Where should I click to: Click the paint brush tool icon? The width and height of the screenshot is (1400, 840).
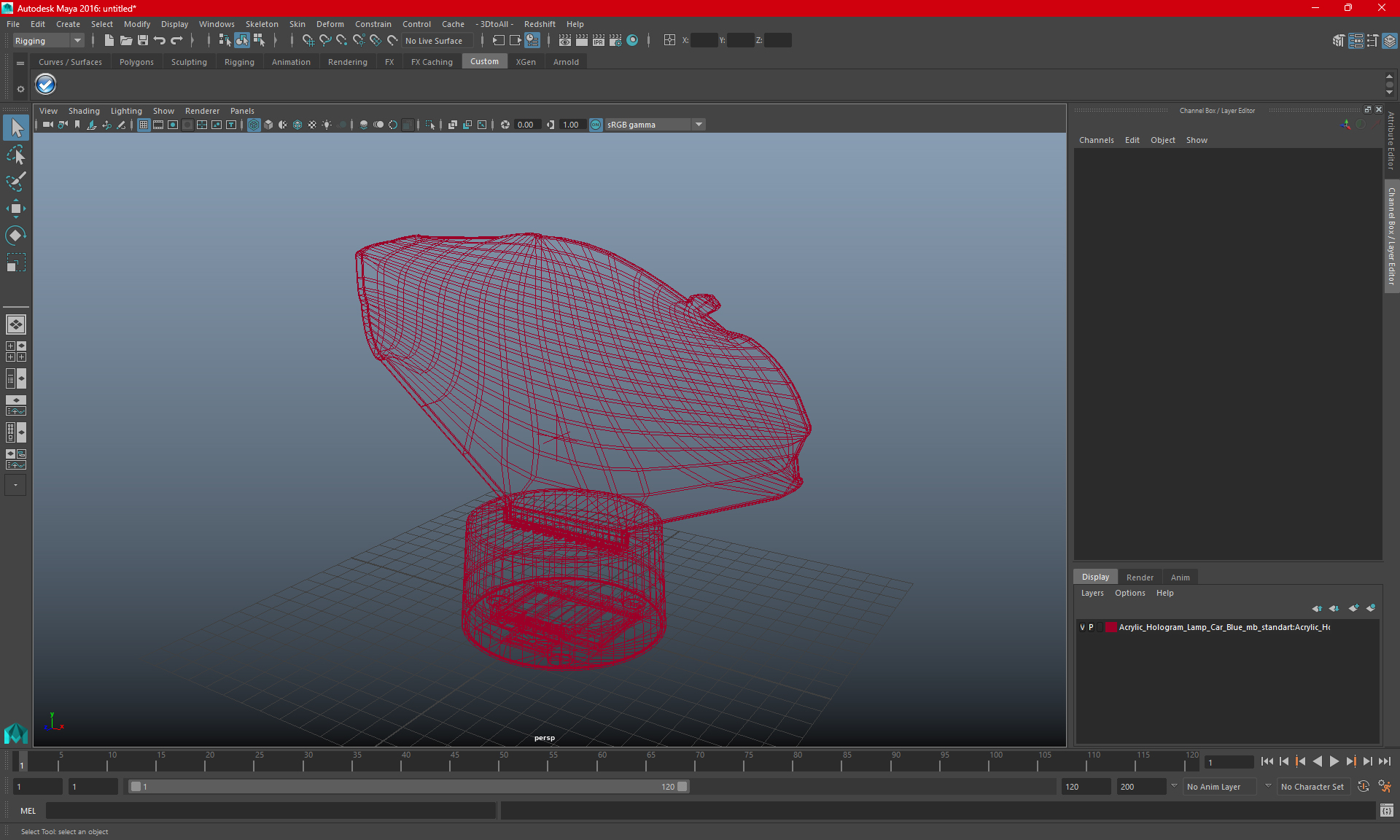(x=15, y=181)
